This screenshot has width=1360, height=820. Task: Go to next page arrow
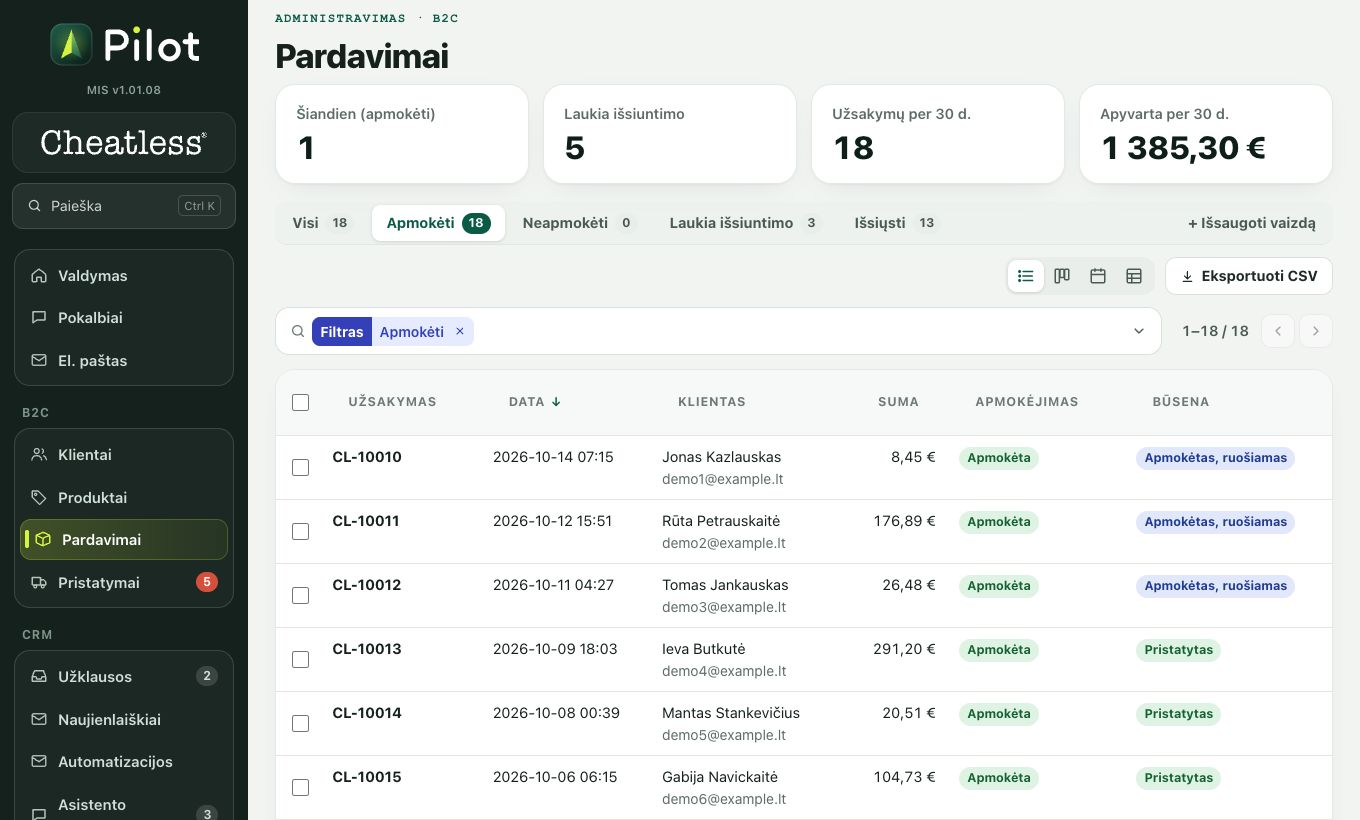coord(1316,331)
